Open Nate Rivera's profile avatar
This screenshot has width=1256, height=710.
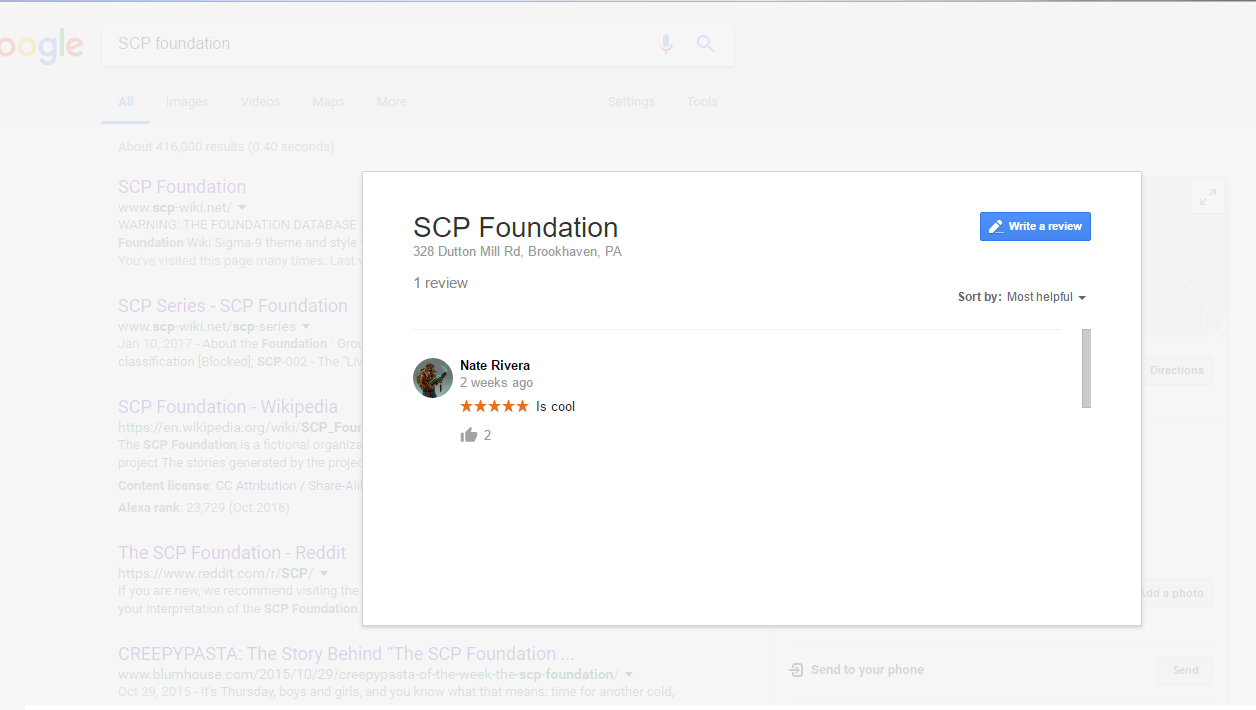coord(433,378)
